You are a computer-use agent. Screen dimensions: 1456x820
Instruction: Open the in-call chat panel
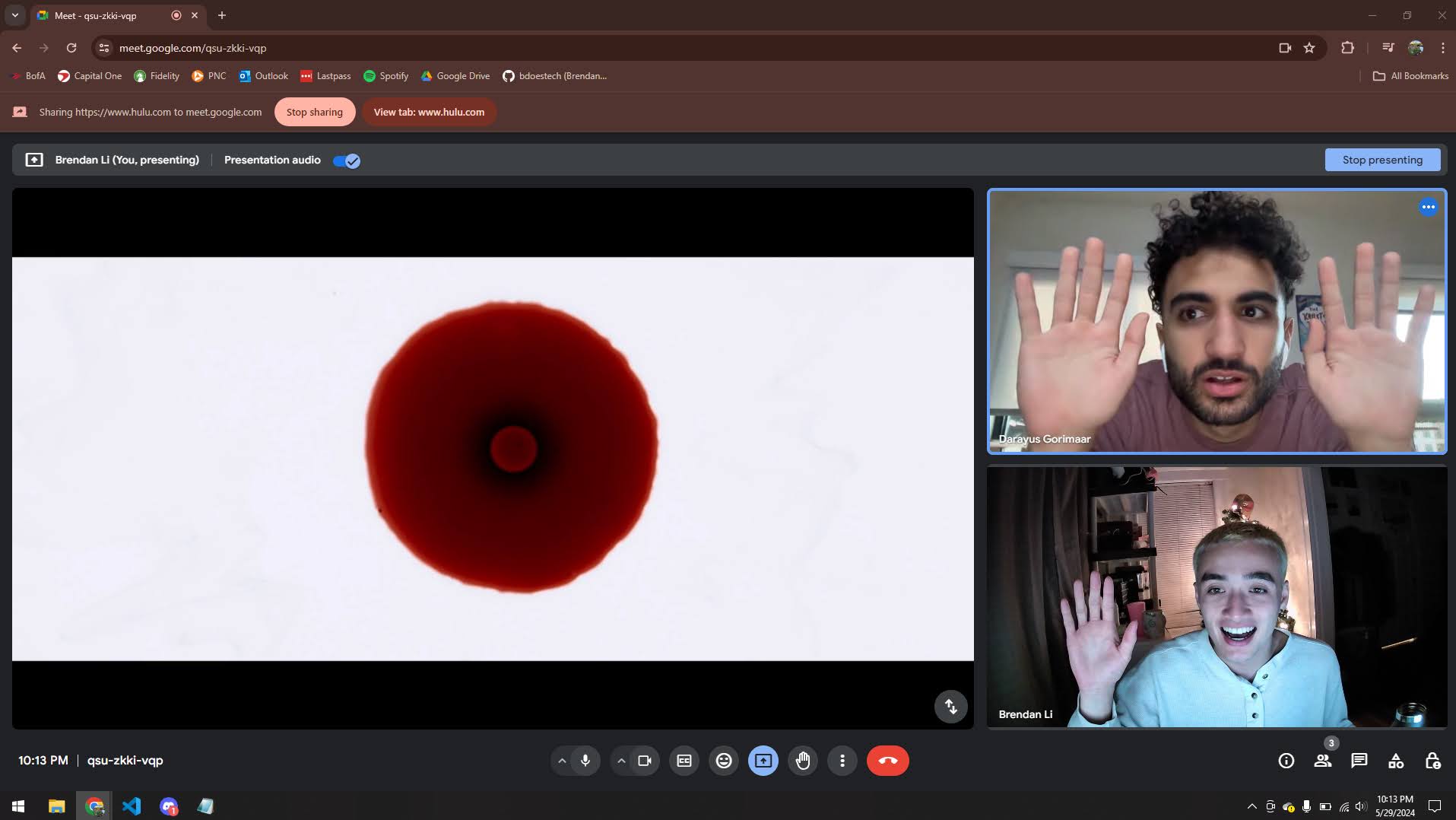click(x=1359, y=761)
